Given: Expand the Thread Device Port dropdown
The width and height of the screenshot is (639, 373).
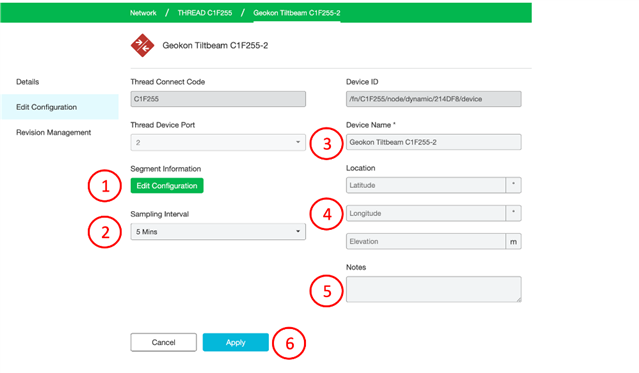Looking at the screenshot, I should (x=218, y=142).
